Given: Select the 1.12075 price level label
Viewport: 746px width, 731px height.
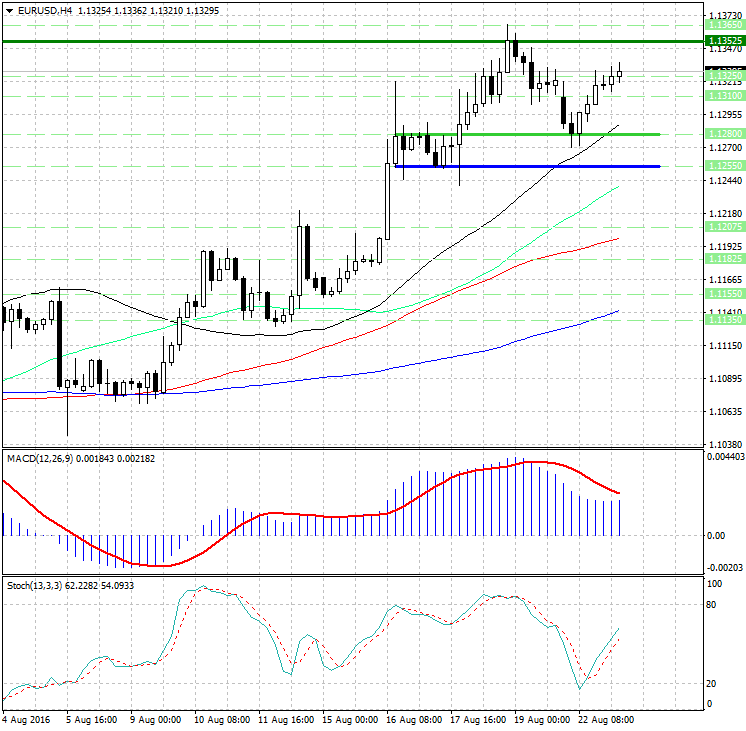Looking at the screenshot, I should coord(725,227).
